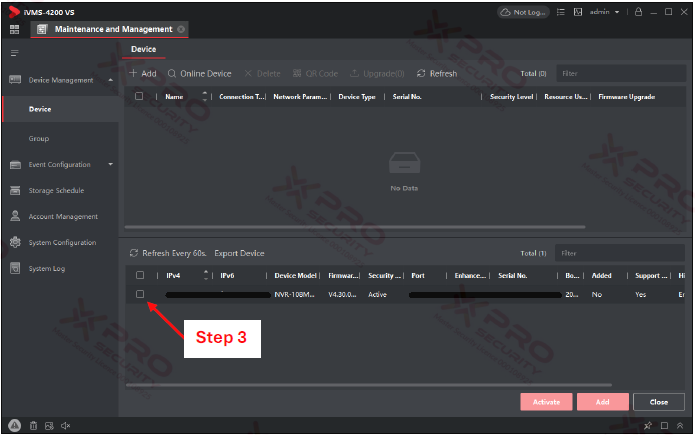Open Account Management page
The width and height of the screenshot is (695, 435).
coord(63,216)
